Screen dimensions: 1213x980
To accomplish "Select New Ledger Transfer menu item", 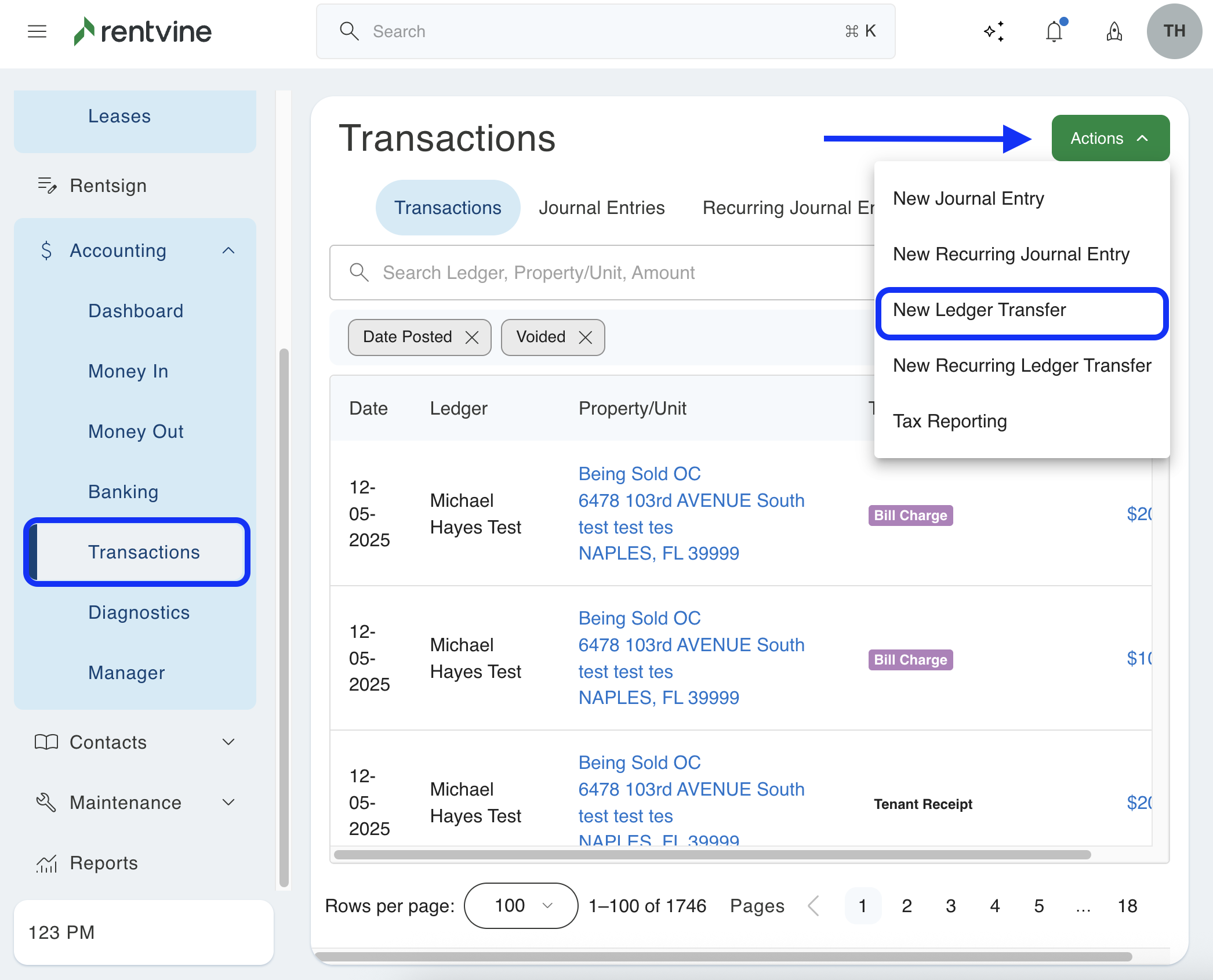I will (979, 310).
